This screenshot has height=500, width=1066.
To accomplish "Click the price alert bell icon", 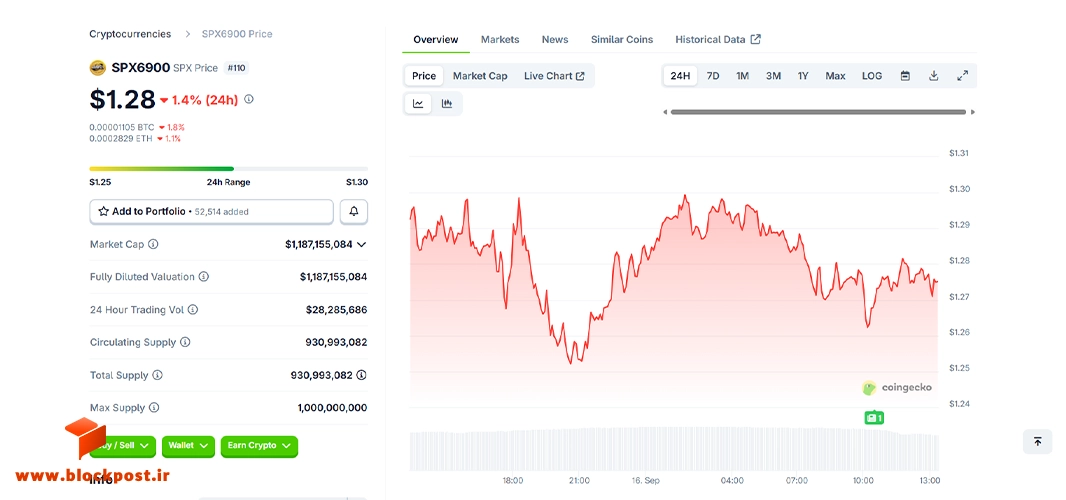I will 354,212.
